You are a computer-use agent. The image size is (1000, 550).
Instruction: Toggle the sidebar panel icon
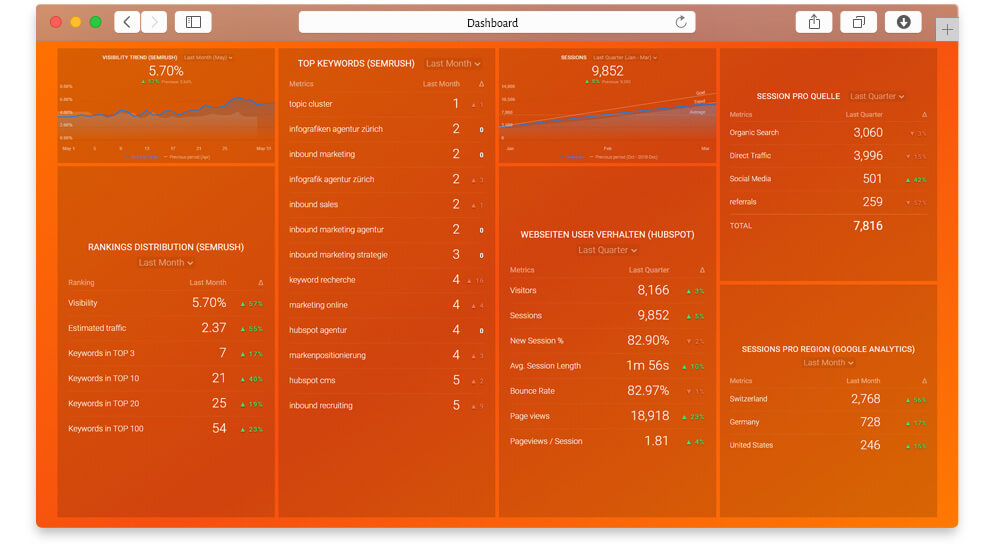coord(193,22)
